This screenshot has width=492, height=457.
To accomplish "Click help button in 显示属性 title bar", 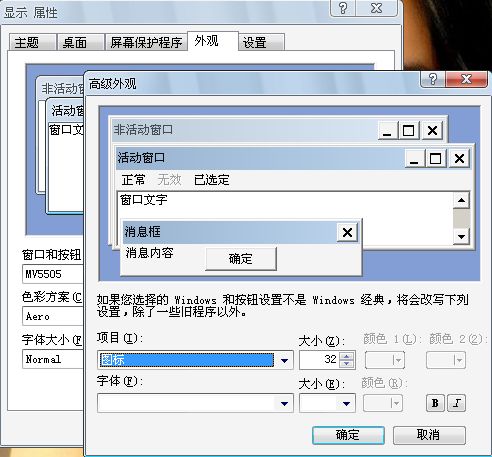I will point(343,8).
